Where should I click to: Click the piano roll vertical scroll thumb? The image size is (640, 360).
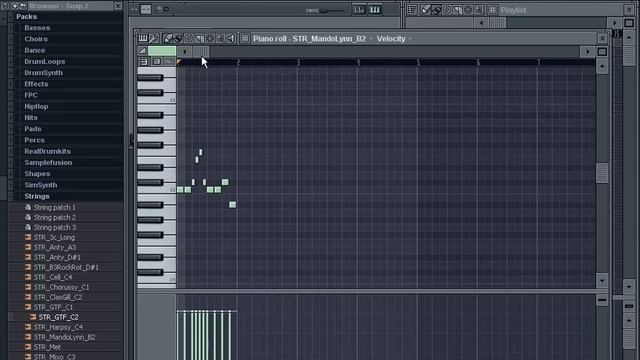[x=602, y=173]
